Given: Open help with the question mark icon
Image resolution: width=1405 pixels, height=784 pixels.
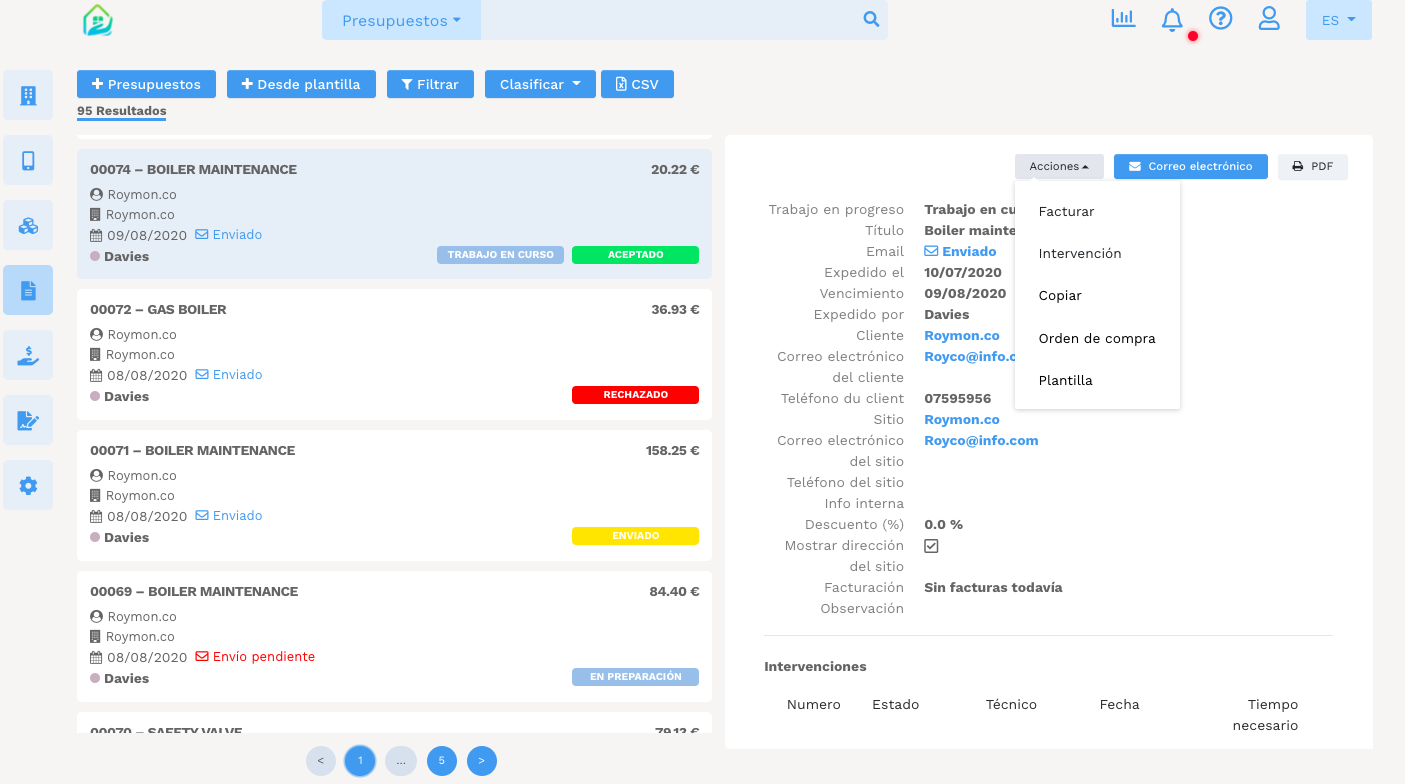Looking at the screenshot, I should coord(1221,18).
